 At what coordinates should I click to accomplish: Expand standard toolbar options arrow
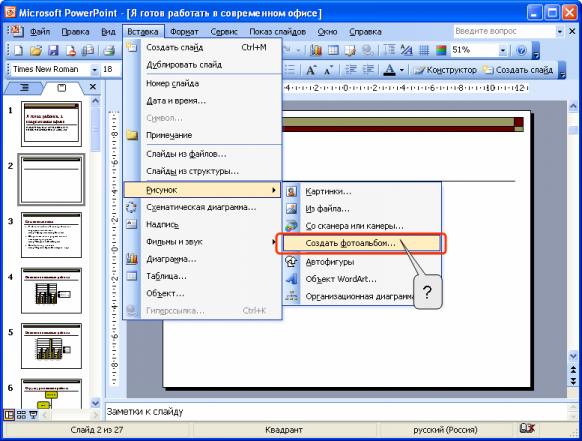535,50
